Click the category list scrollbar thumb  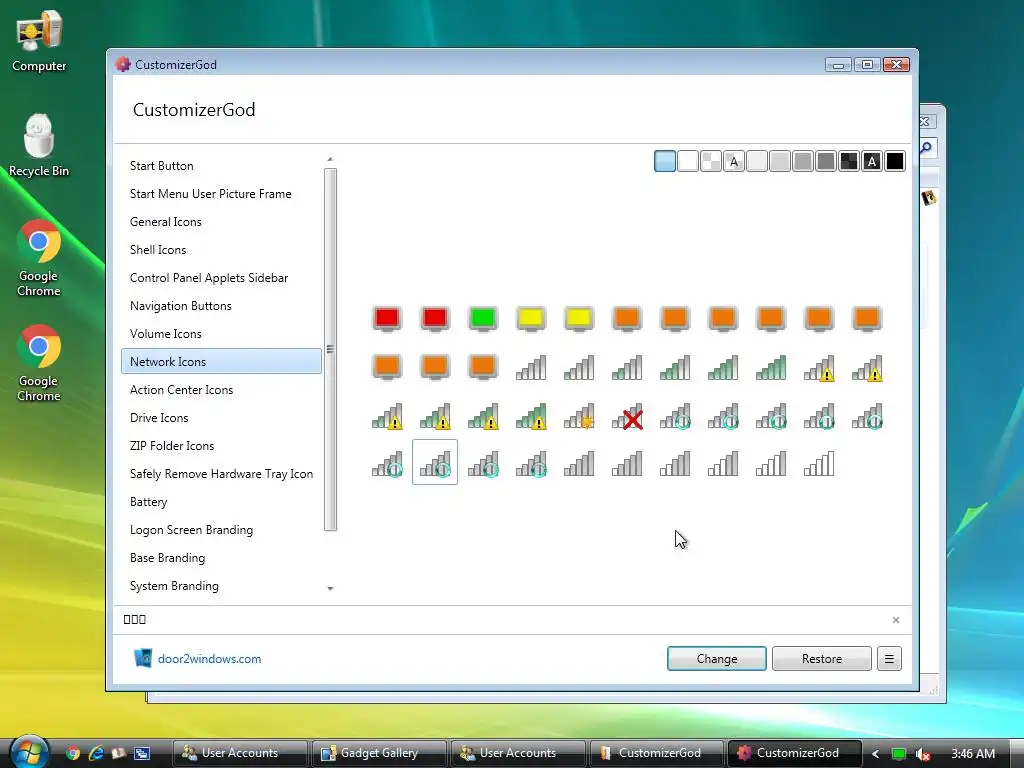tap(330, 349)
